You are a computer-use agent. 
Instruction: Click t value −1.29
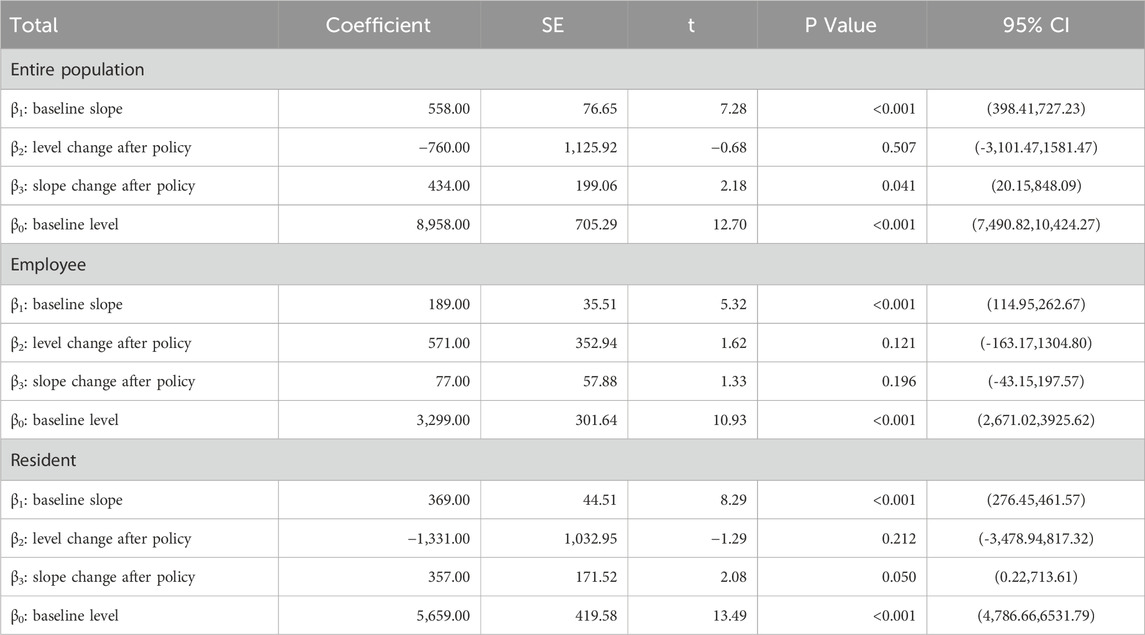[729, 539]
